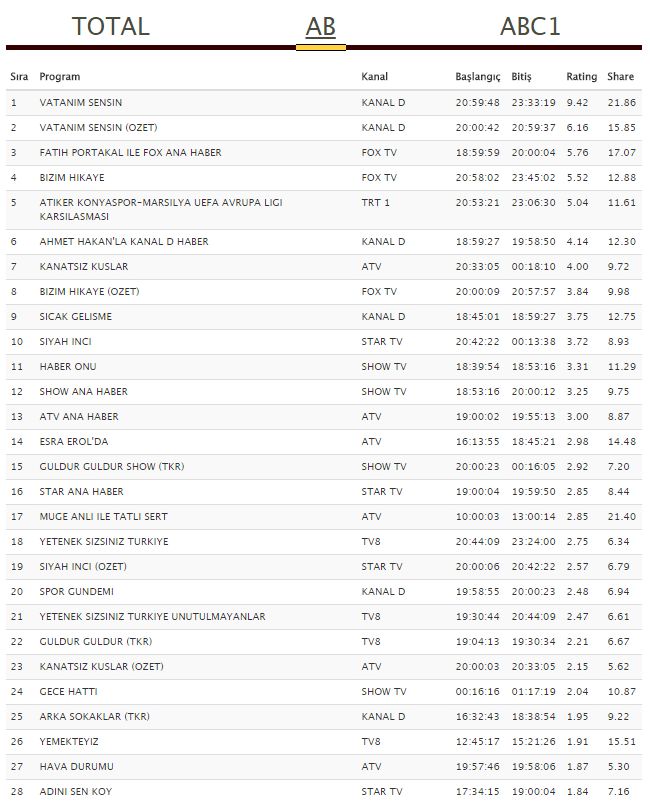Click the KANATSIZ KUSLAR (OZET) program row
The height and width of the screenshot is (804, 650).
[x=101, y=667]
